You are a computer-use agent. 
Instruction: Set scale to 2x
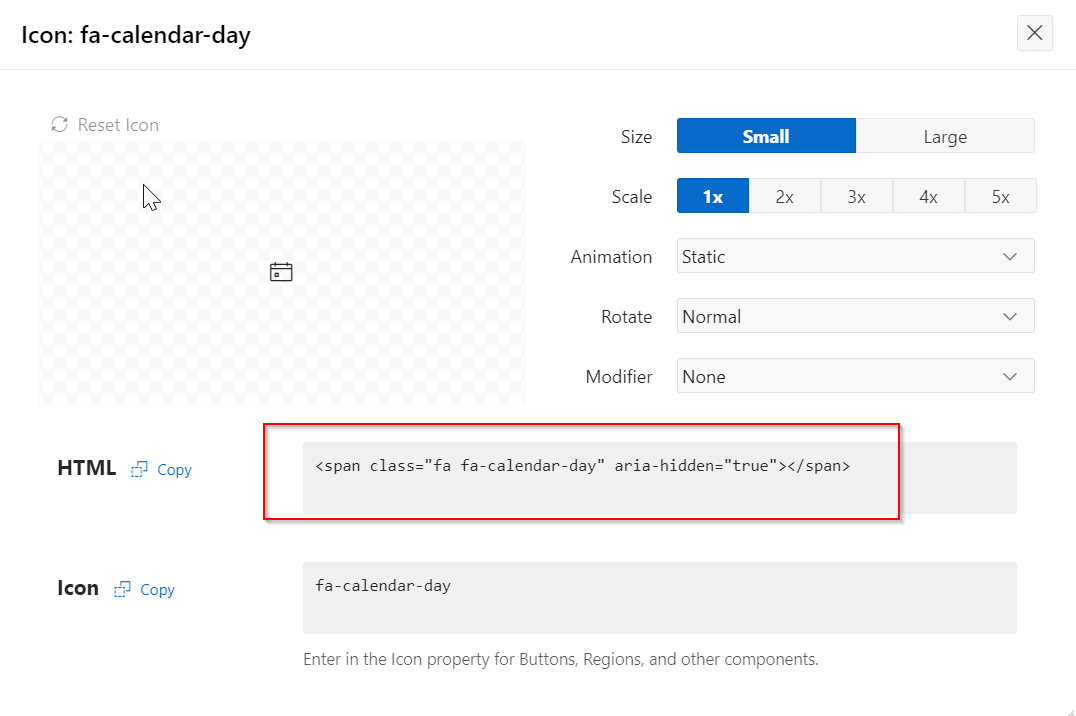[784, 196]
